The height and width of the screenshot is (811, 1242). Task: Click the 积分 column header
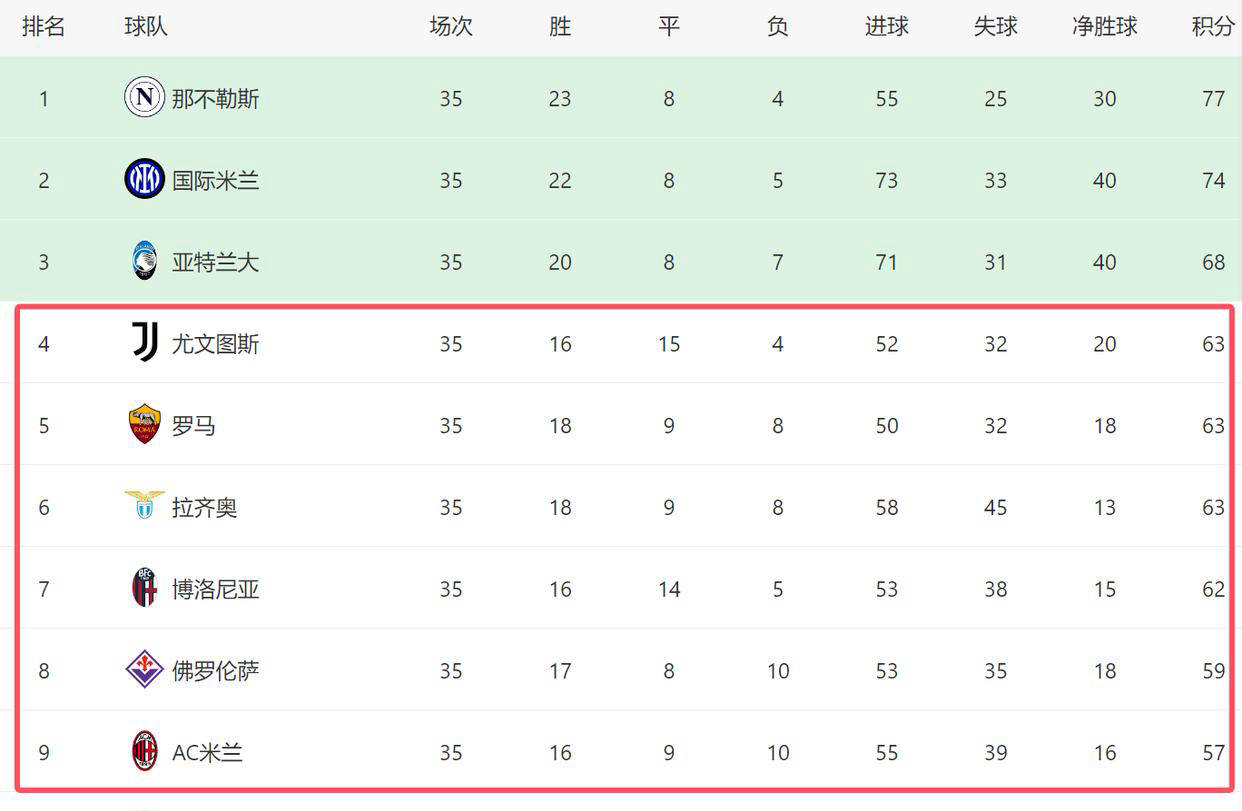[x=1213, y=27]
